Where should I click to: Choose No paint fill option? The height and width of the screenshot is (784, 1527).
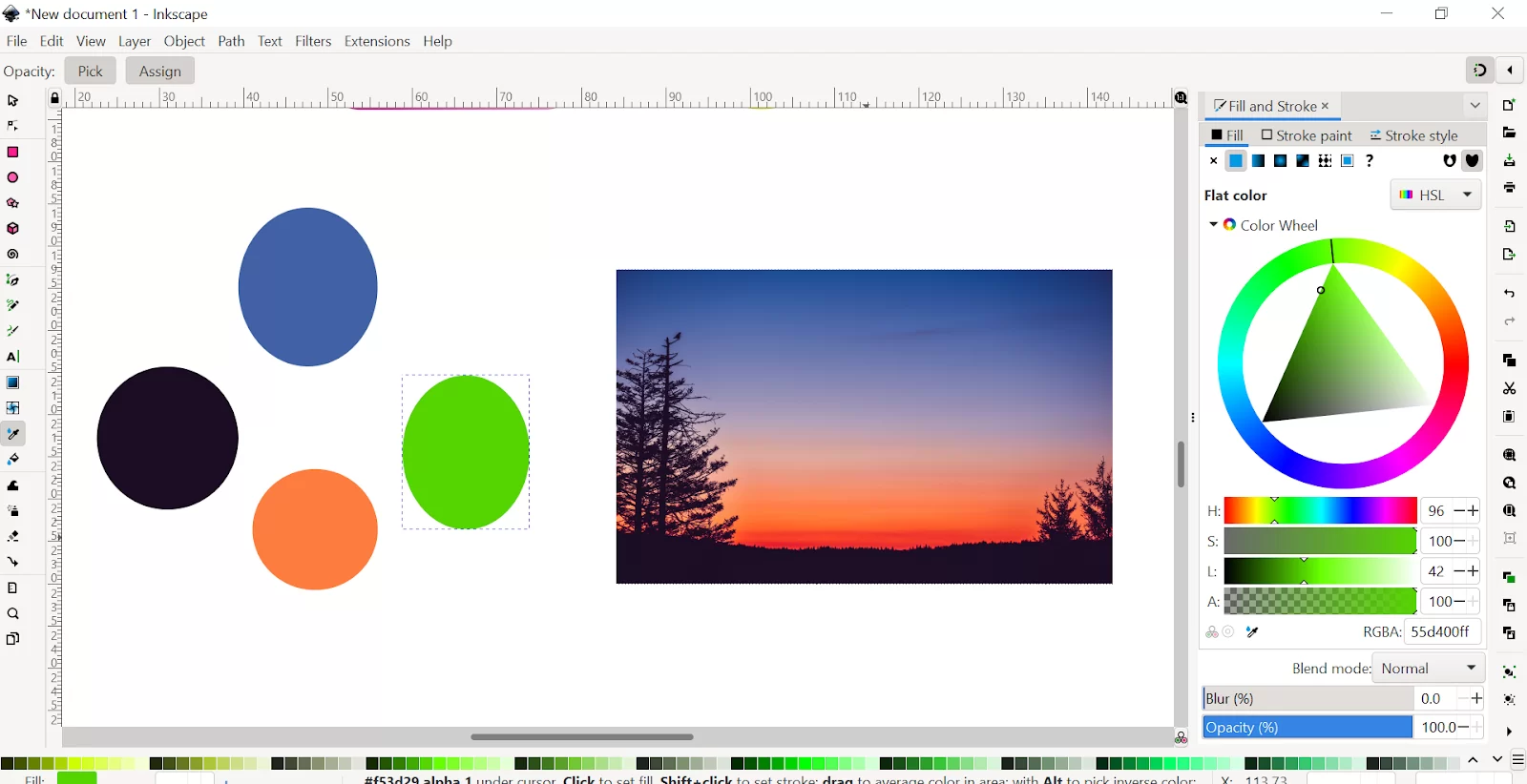[x=1213, y=161]
